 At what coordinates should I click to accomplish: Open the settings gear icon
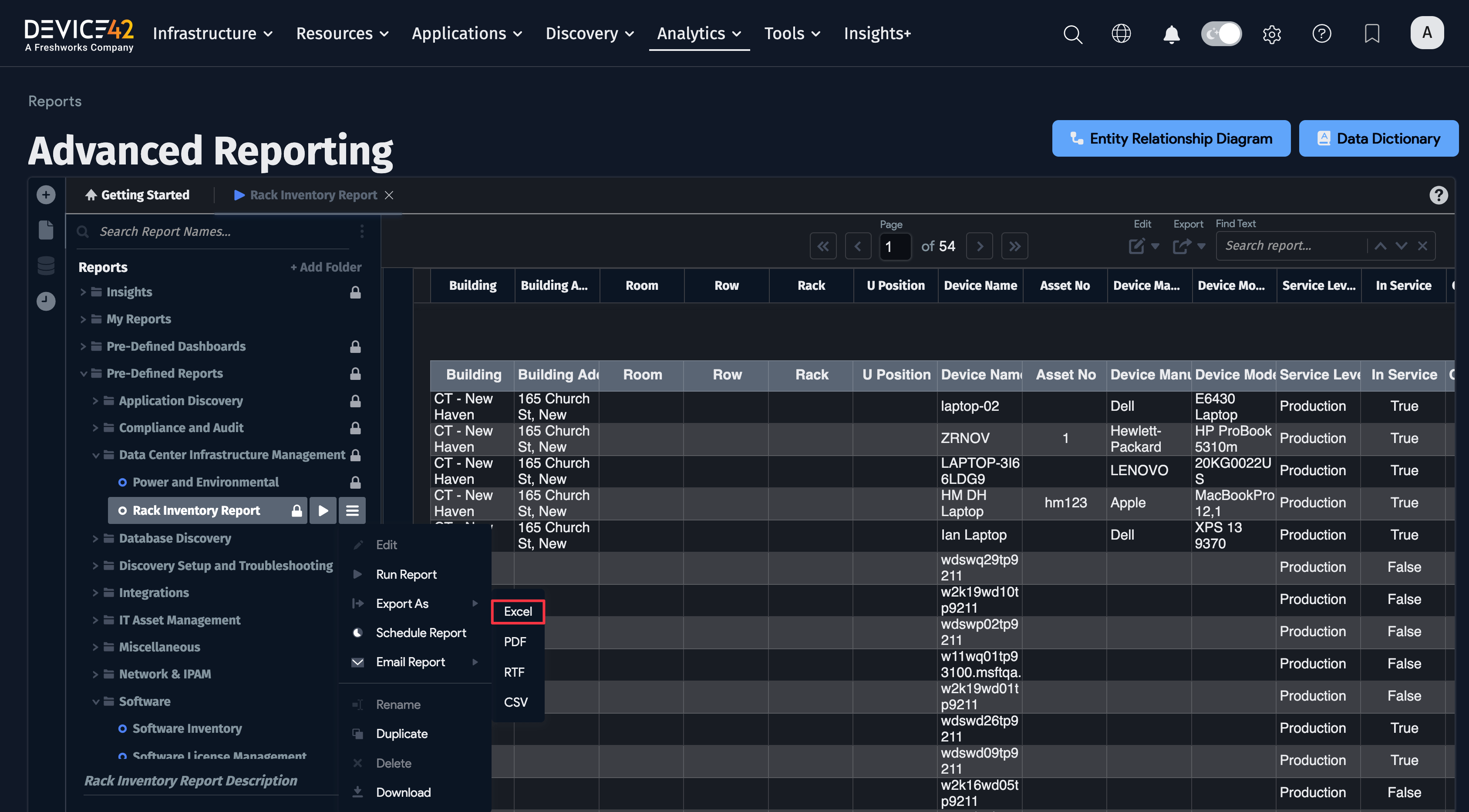(1272, 34)
